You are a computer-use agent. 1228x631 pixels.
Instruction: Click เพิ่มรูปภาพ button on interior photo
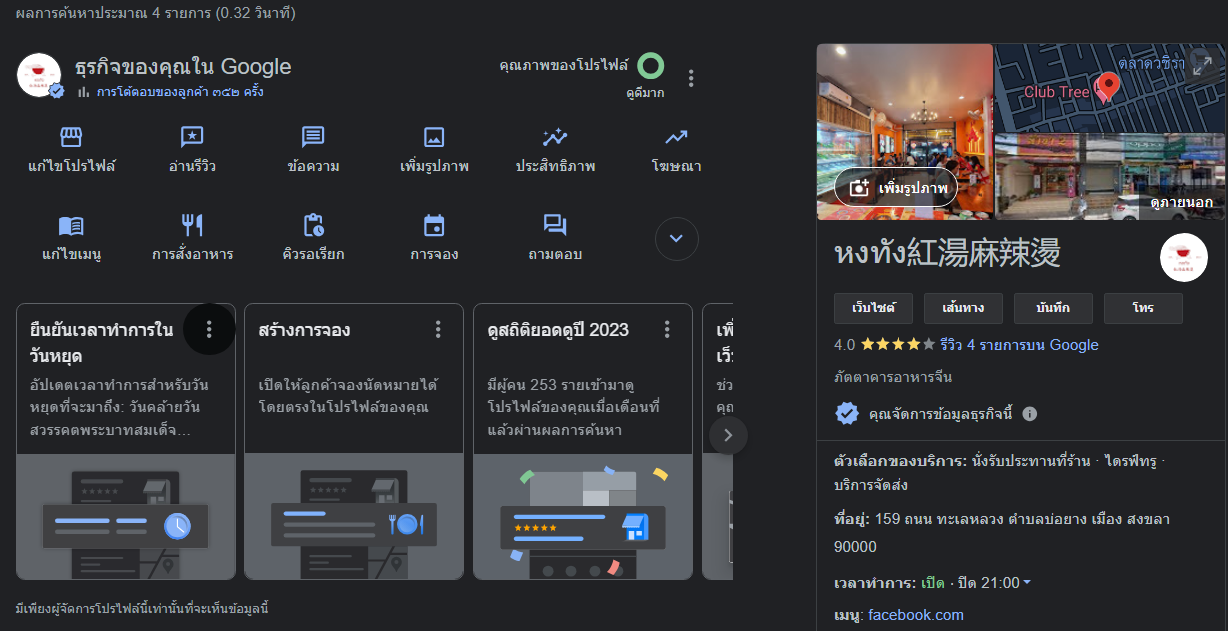pyautogui.click(x=896, y=187)
